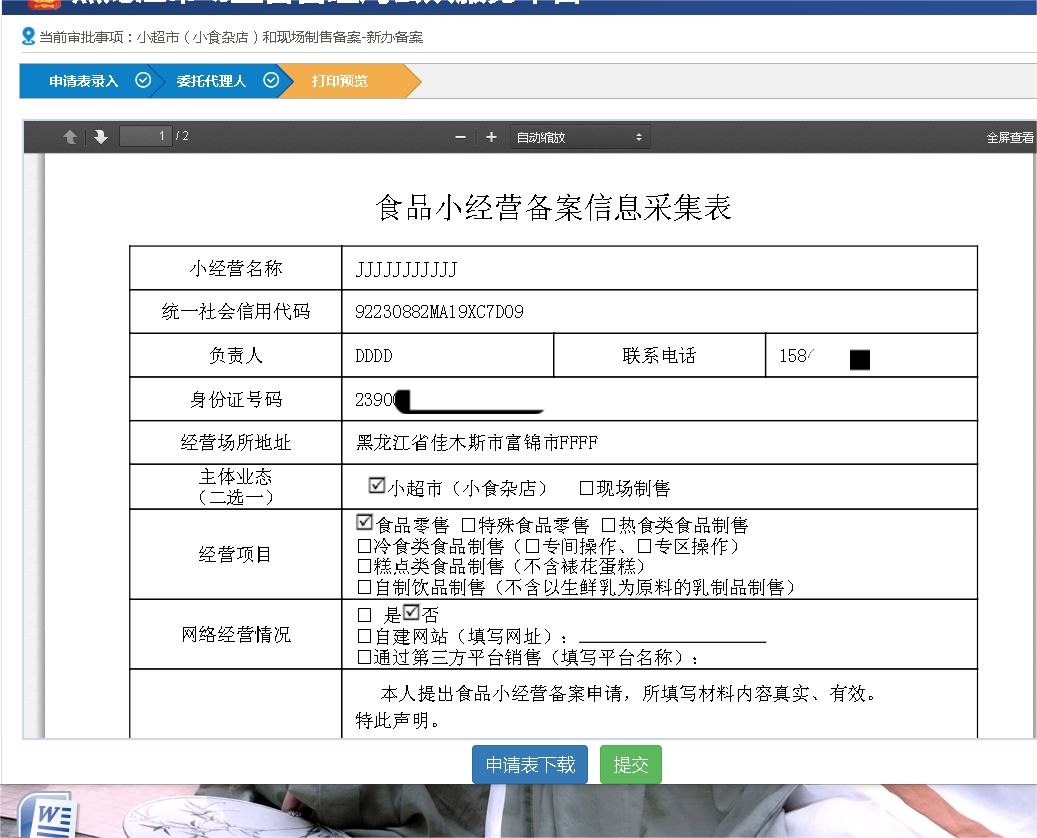Open the 委托代理人 step tab
Screen dimensions: 1037x838
pyautogui.click(x=212, y=81)
